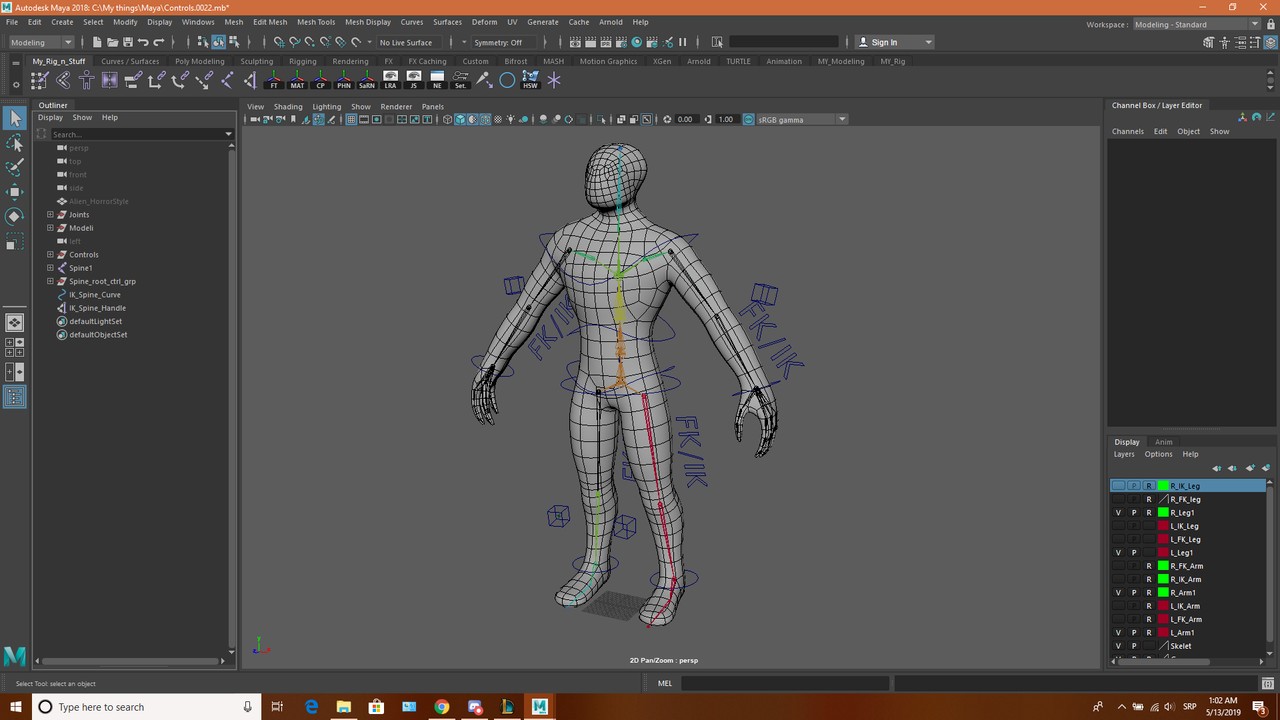Expand the Joints item in the Outliner
The image size is (1280, 720).
click(50, 214)
